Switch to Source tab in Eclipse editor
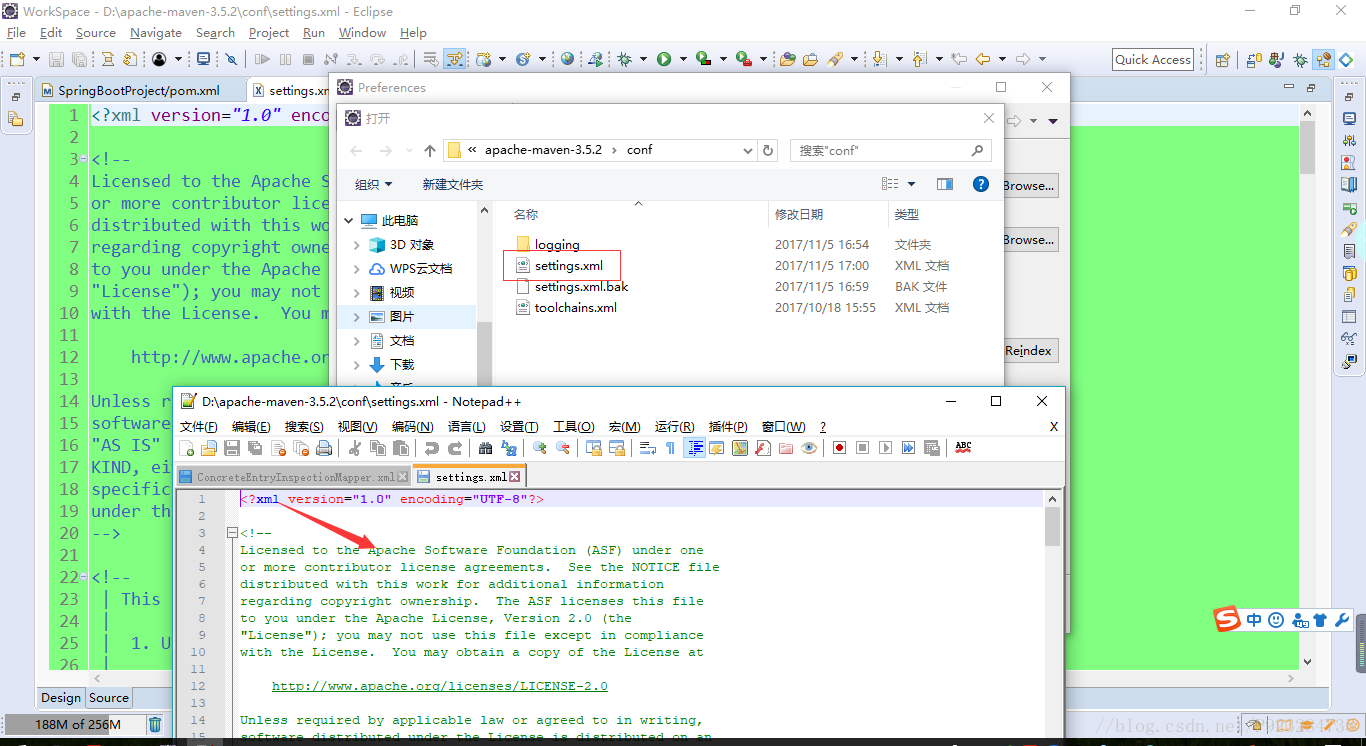 tap(109, 698)
